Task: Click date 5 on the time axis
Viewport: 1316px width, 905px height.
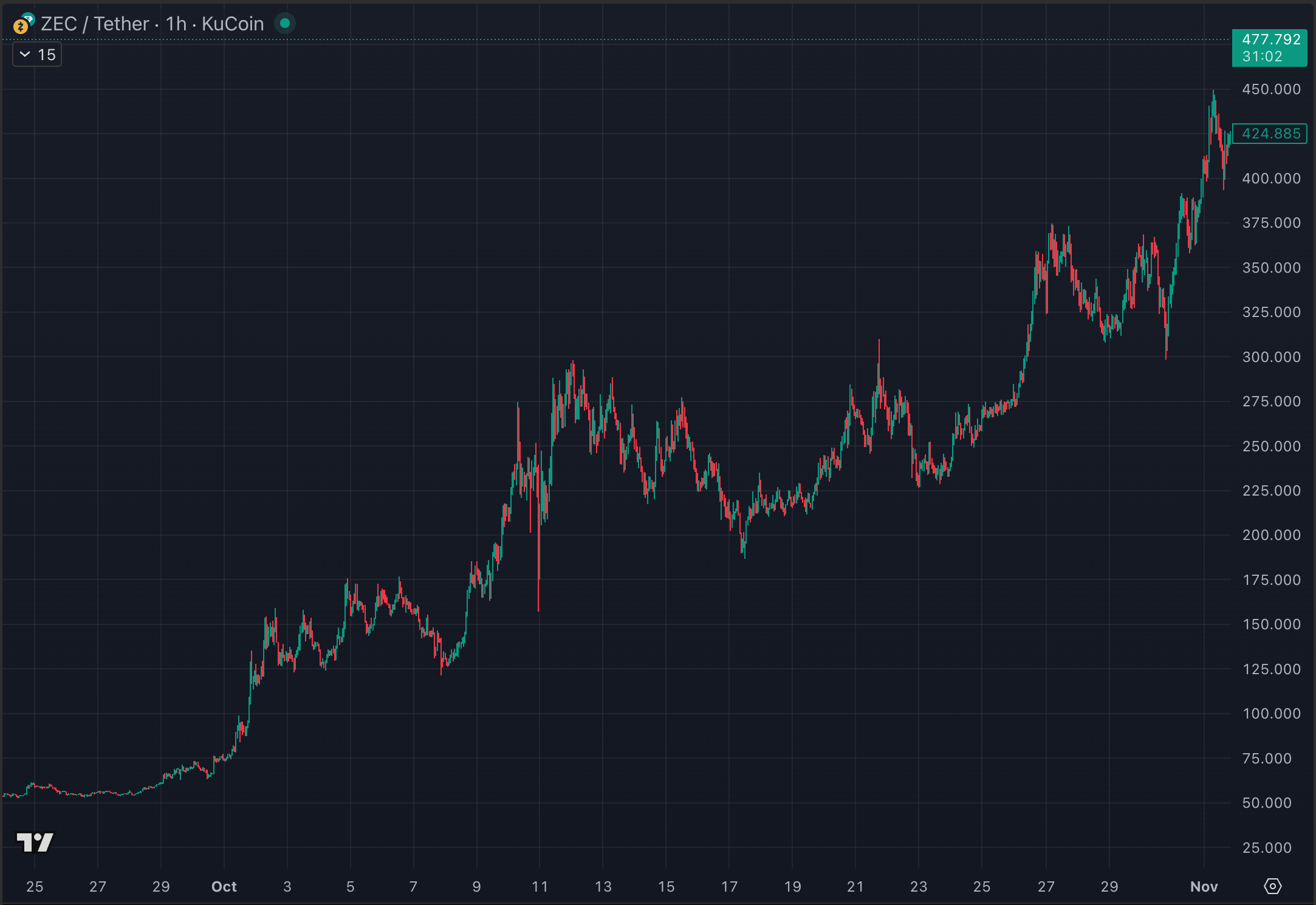Action: tap(350, 887)
